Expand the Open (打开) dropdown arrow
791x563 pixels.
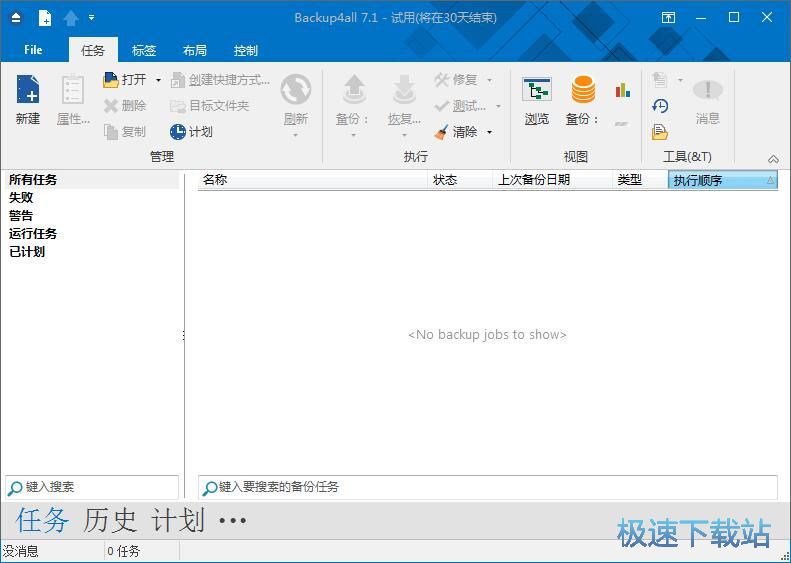pos(158,80)
